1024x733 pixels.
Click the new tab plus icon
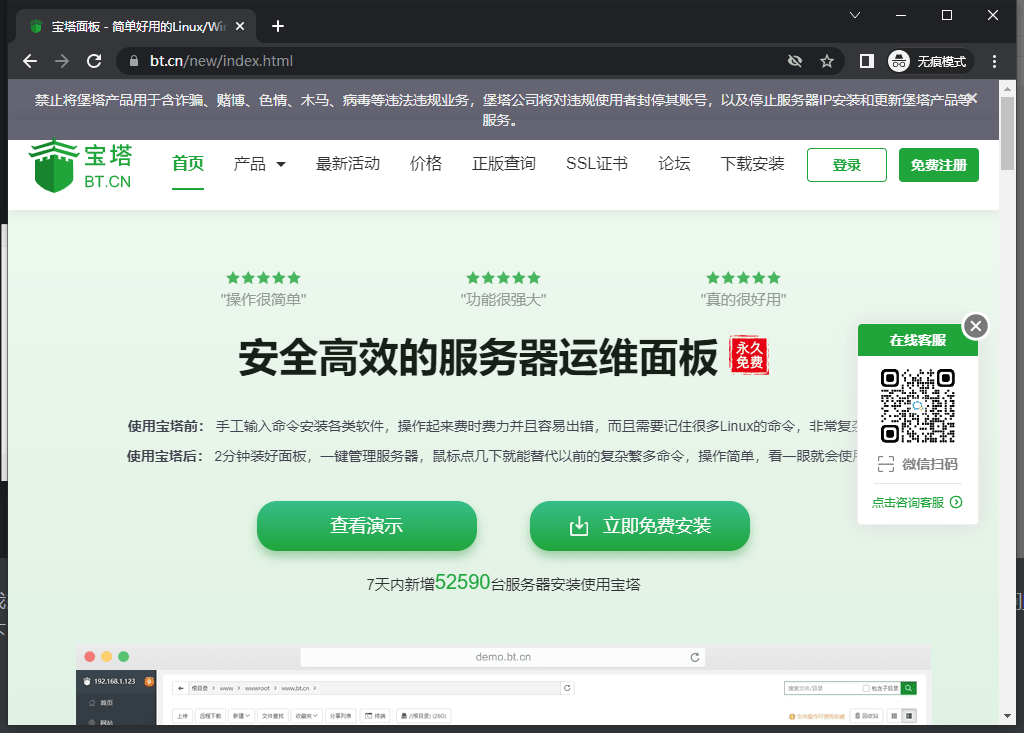point(278,26)
